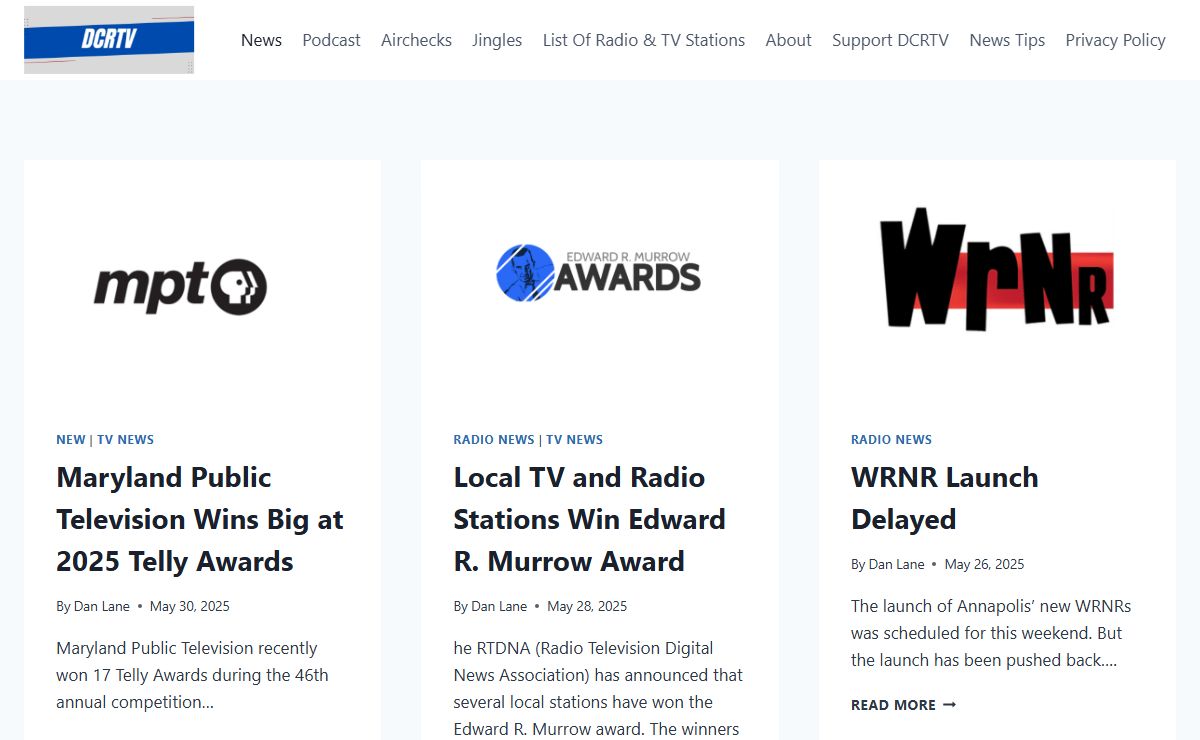This screenshot has height=740, width=1200.
Task: Click excerpt 'Maryland Public Television recently won 17 Telly Awards'
Action: point(192,675)
